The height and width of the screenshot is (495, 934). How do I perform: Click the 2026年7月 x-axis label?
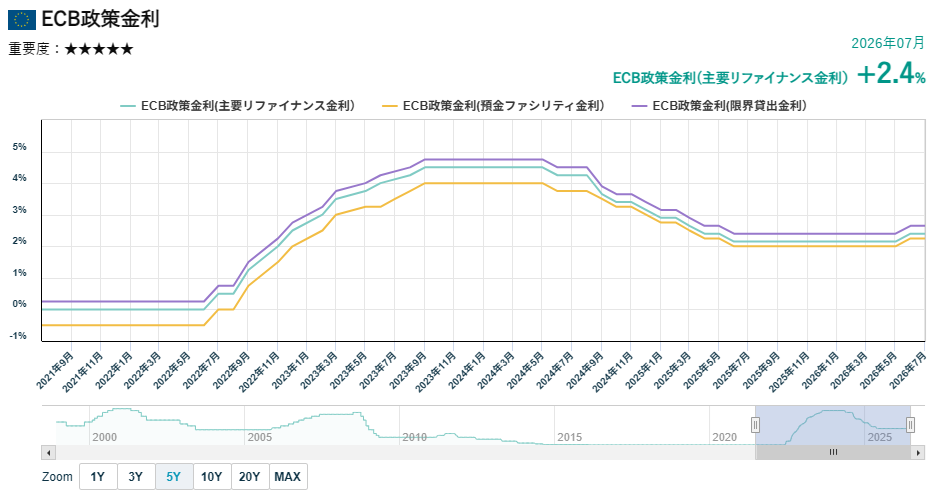click(x=909, y=370)
